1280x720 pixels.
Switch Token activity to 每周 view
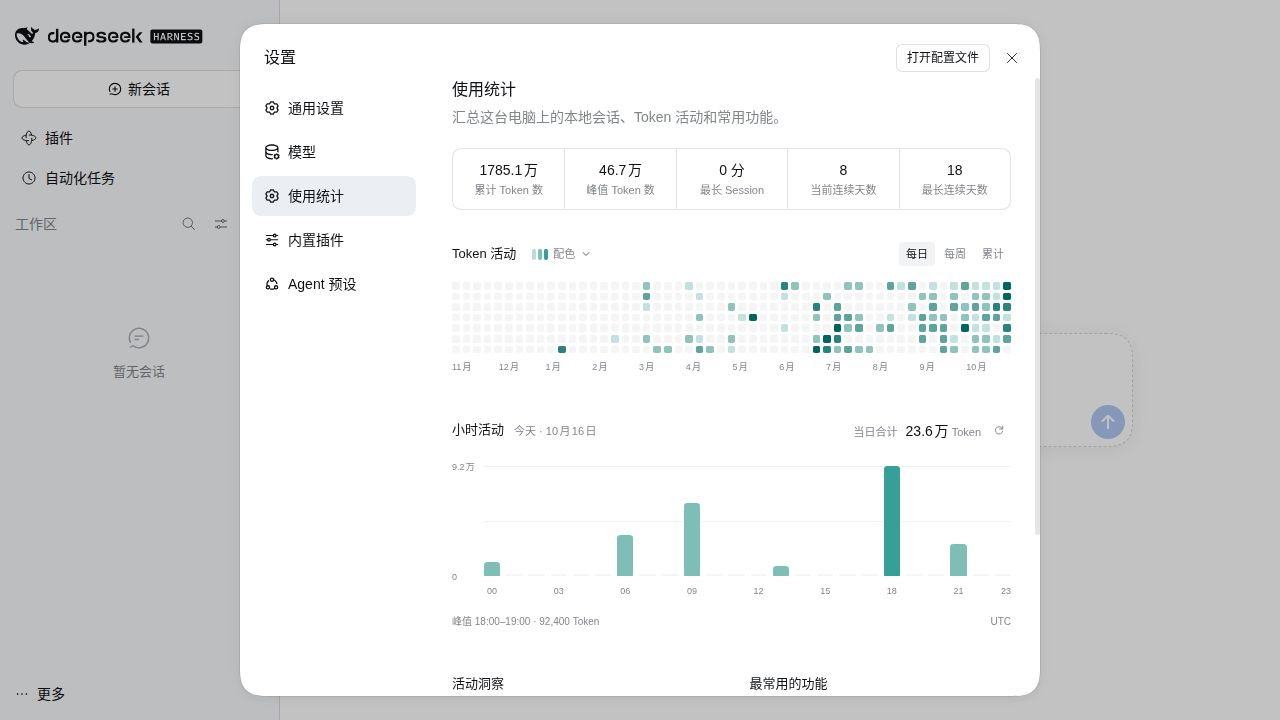click(955, 254)
